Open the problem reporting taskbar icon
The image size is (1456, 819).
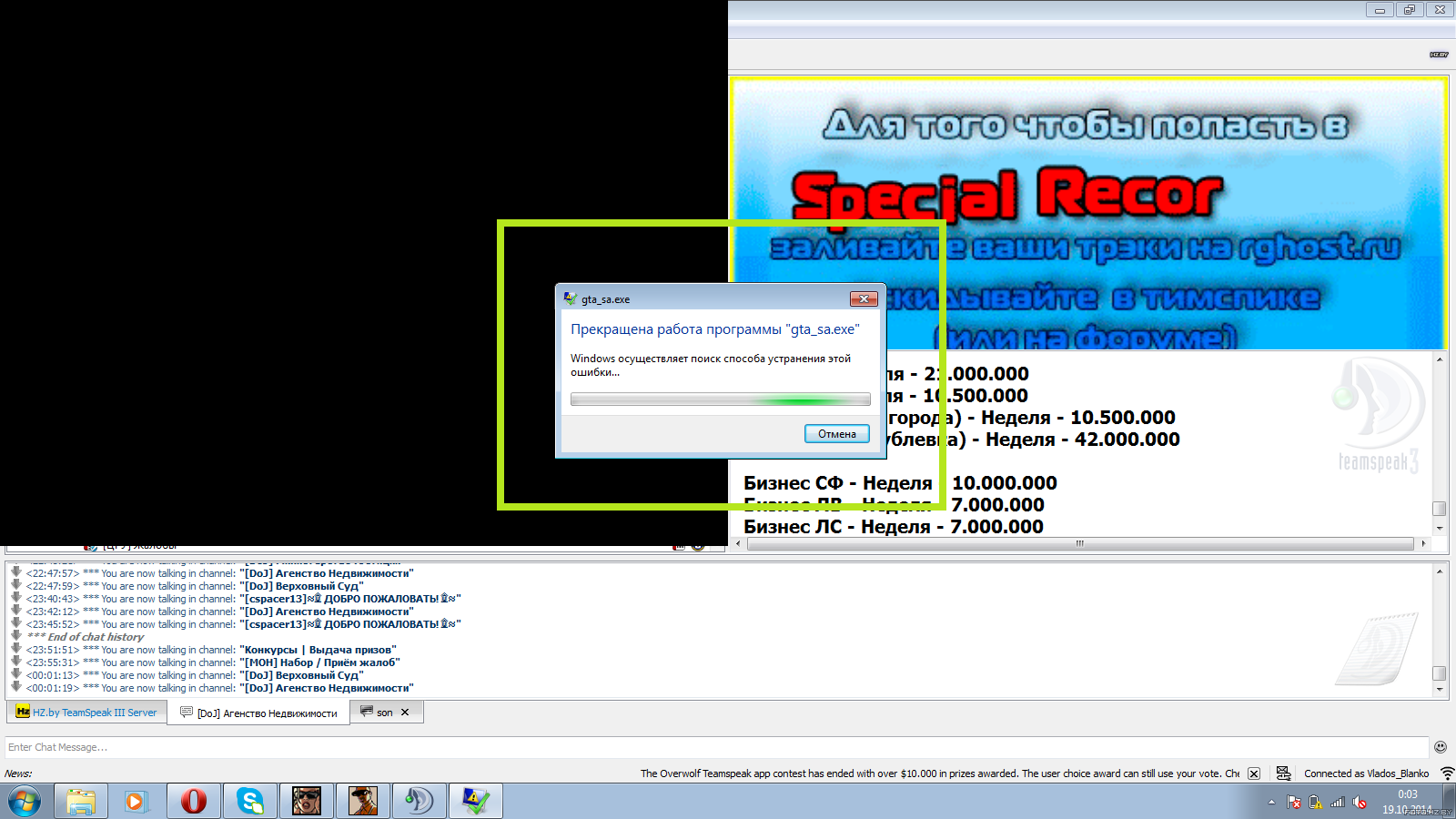coord(475,802)
